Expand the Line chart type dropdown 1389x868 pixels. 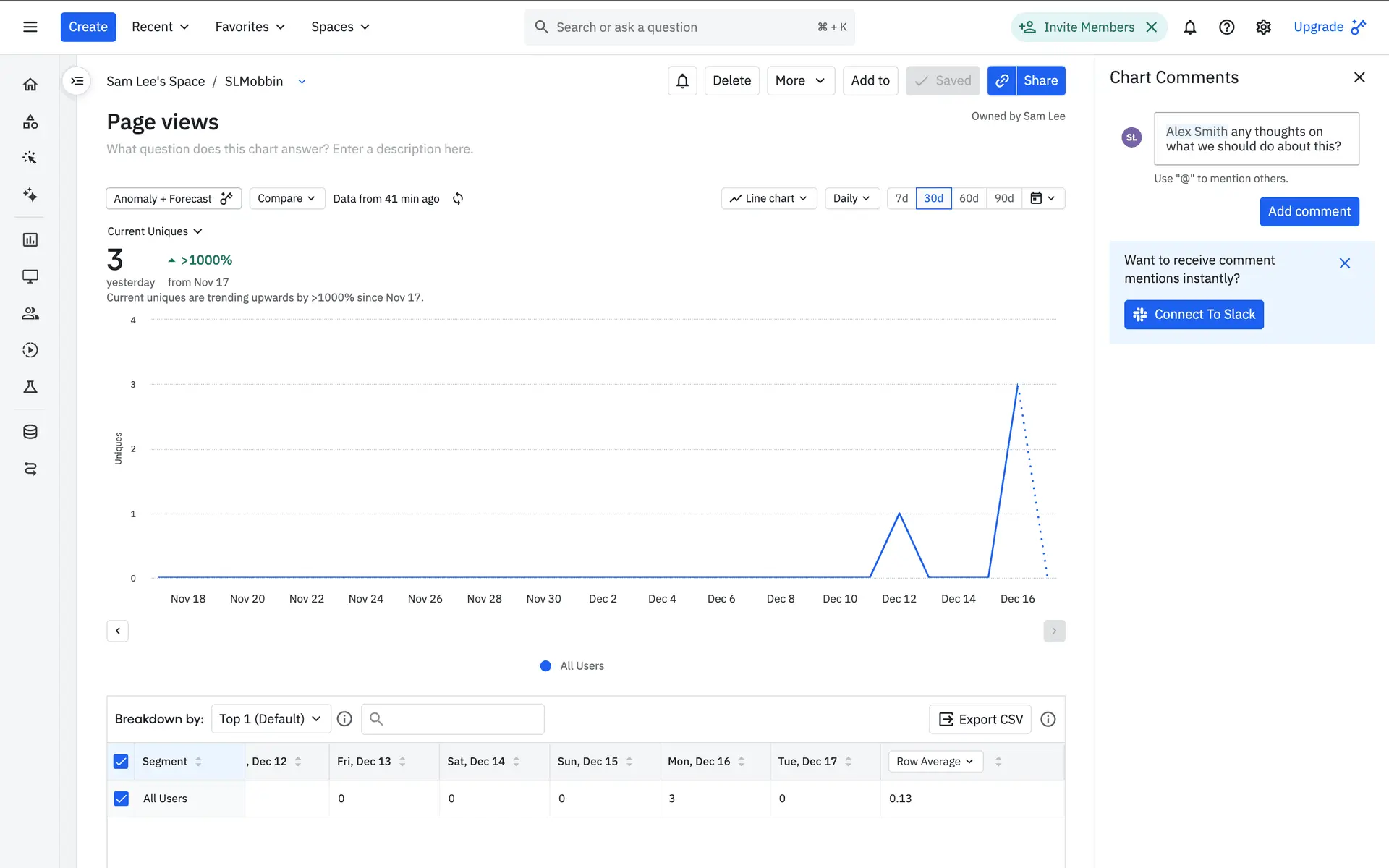coord(768,198)
